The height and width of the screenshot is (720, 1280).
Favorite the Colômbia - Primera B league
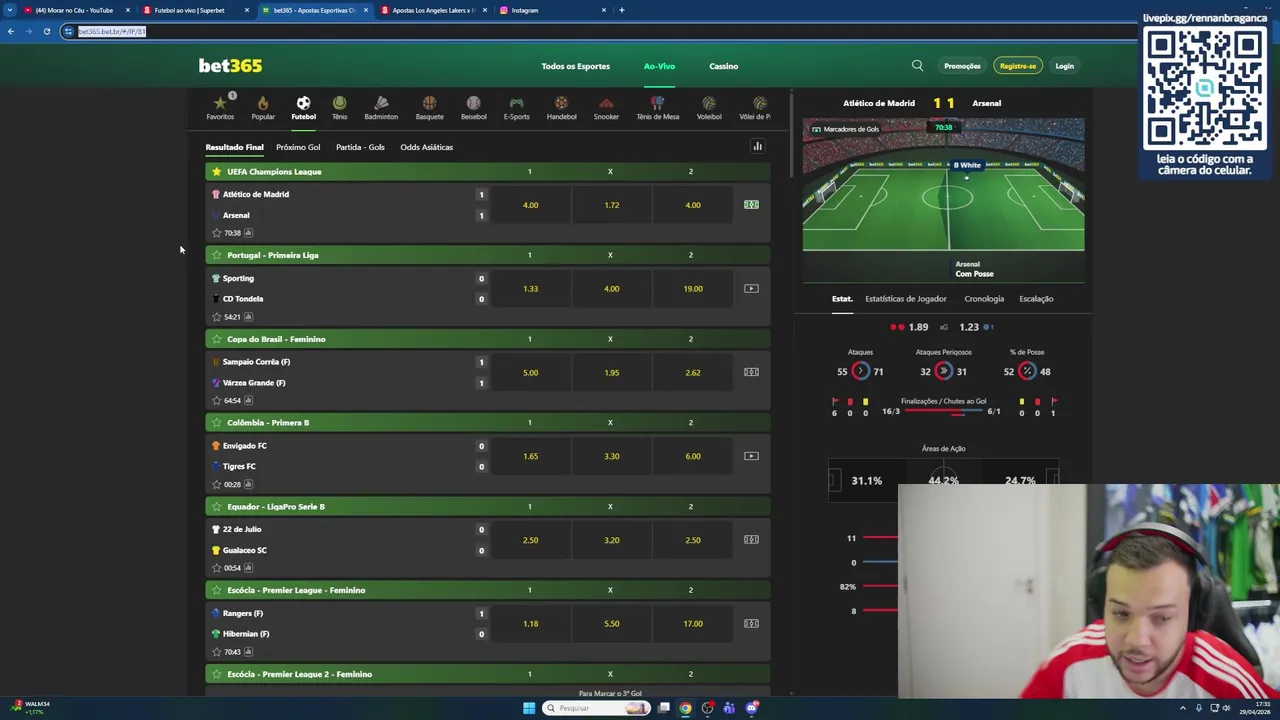coord(216,423)
